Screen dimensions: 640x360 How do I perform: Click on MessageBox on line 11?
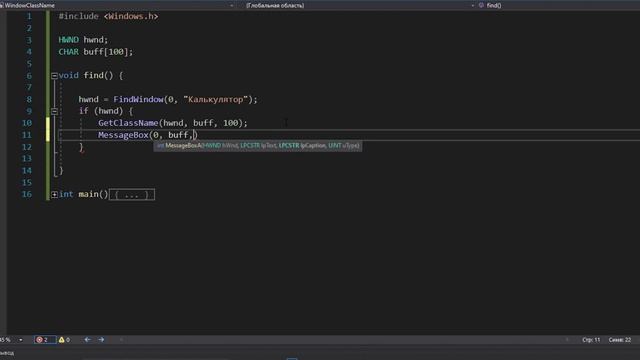click(123, 135)
